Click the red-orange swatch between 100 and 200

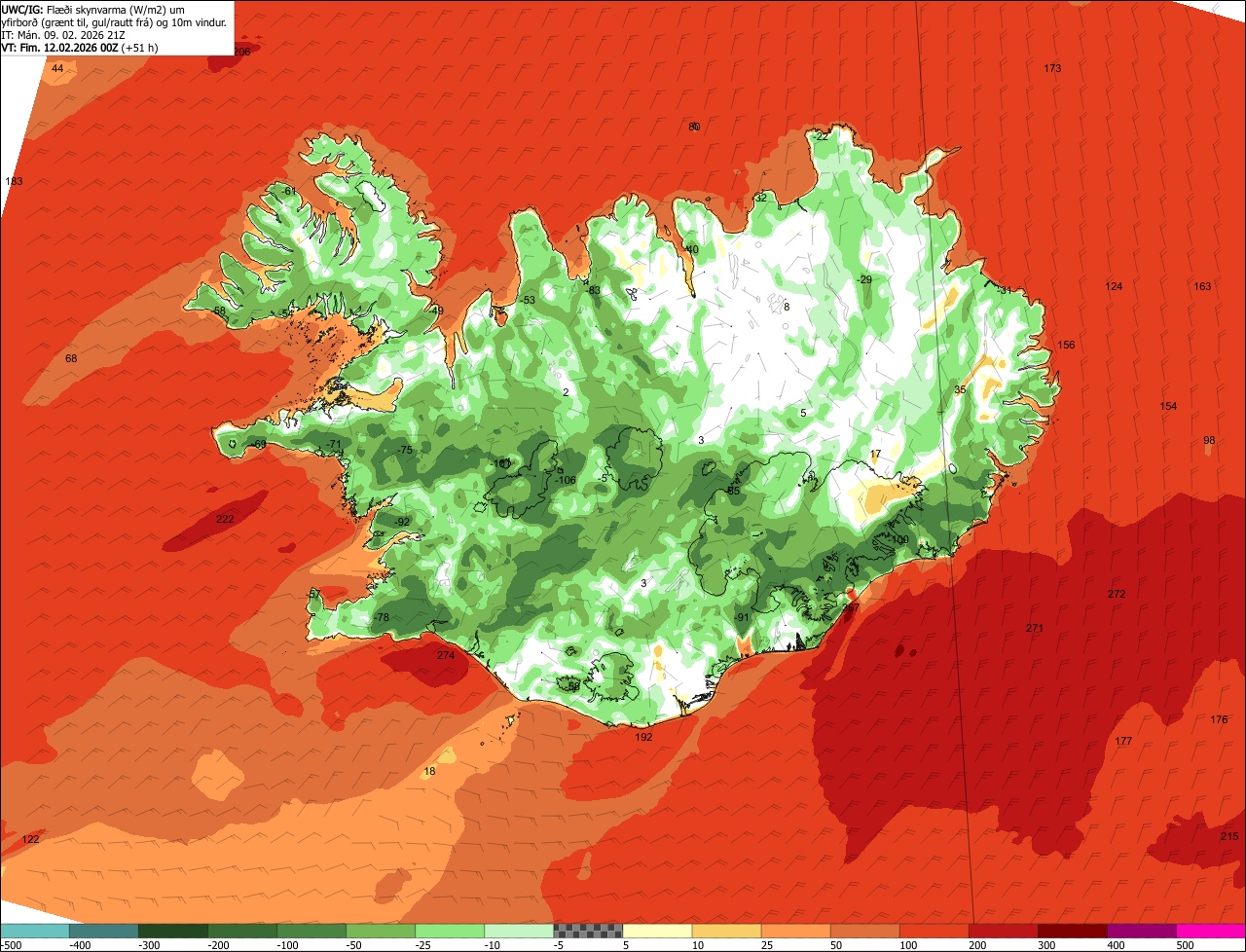[x=934, y=931]
